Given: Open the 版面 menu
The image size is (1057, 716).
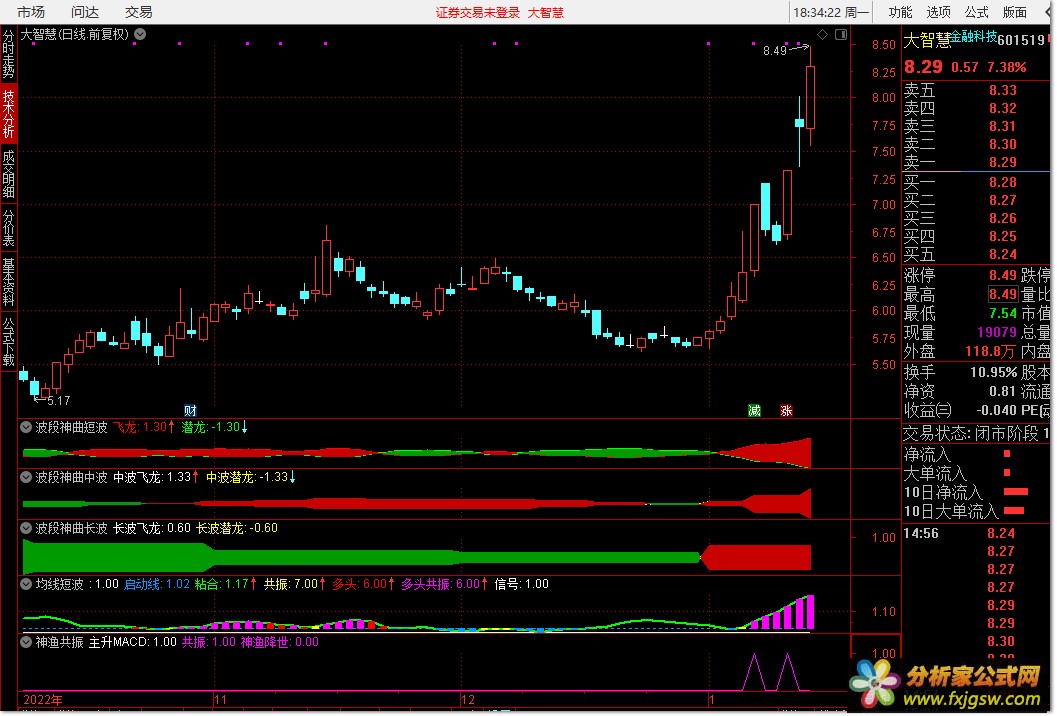Looking at the screenshot, I should pos(1014,12).
